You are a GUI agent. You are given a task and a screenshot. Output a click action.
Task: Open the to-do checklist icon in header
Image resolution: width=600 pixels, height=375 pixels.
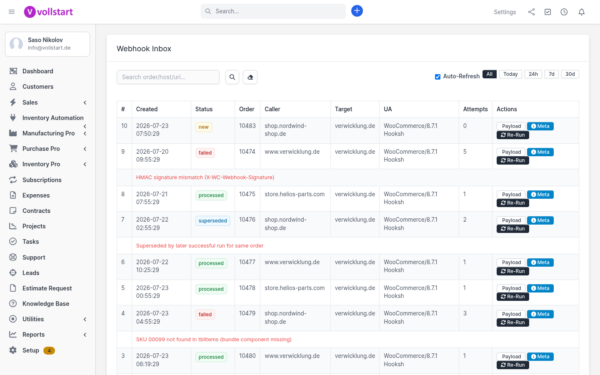tap(548, 12)
